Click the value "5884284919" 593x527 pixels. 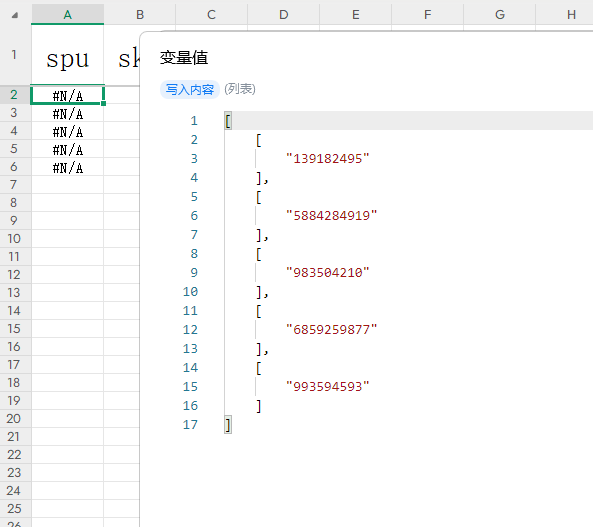click(x=332, y=216)
